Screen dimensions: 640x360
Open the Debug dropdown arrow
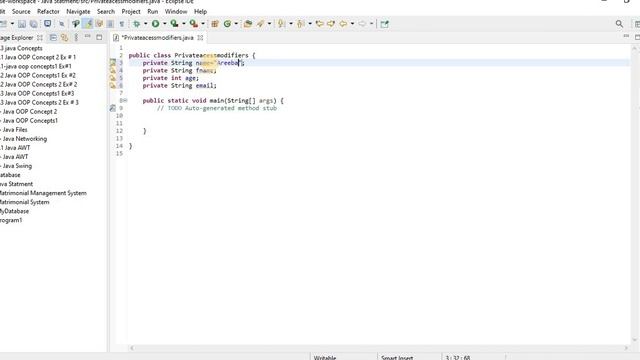pyautogui.click(x=145, y=24)
